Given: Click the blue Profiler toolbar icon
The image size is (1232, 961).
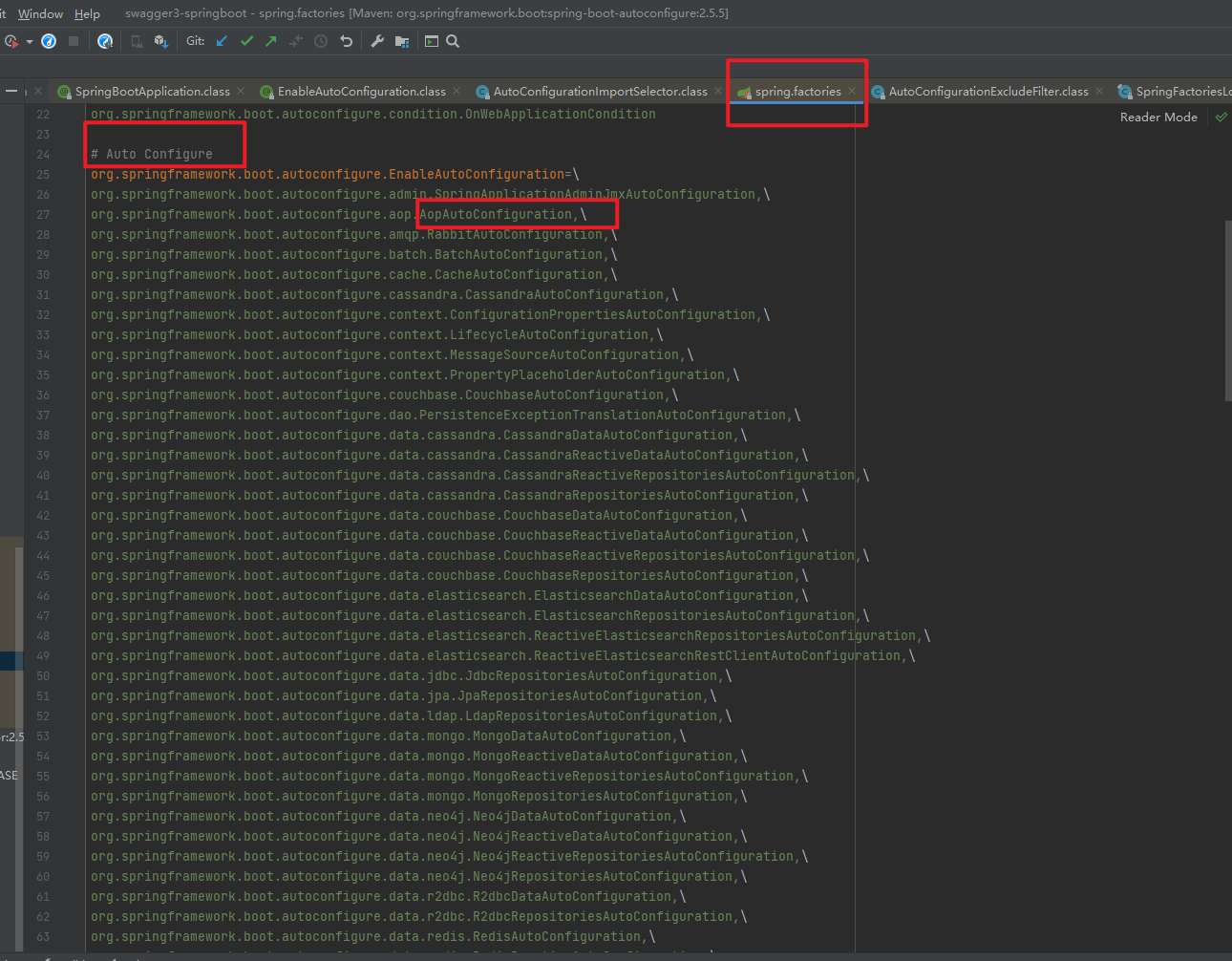Looking at the screenshot, I should click(x=49, y=41).
